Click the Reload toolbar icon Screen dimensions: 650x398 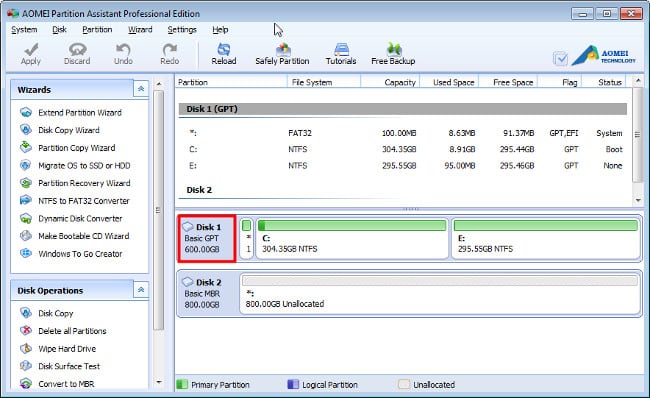point(224,50)
